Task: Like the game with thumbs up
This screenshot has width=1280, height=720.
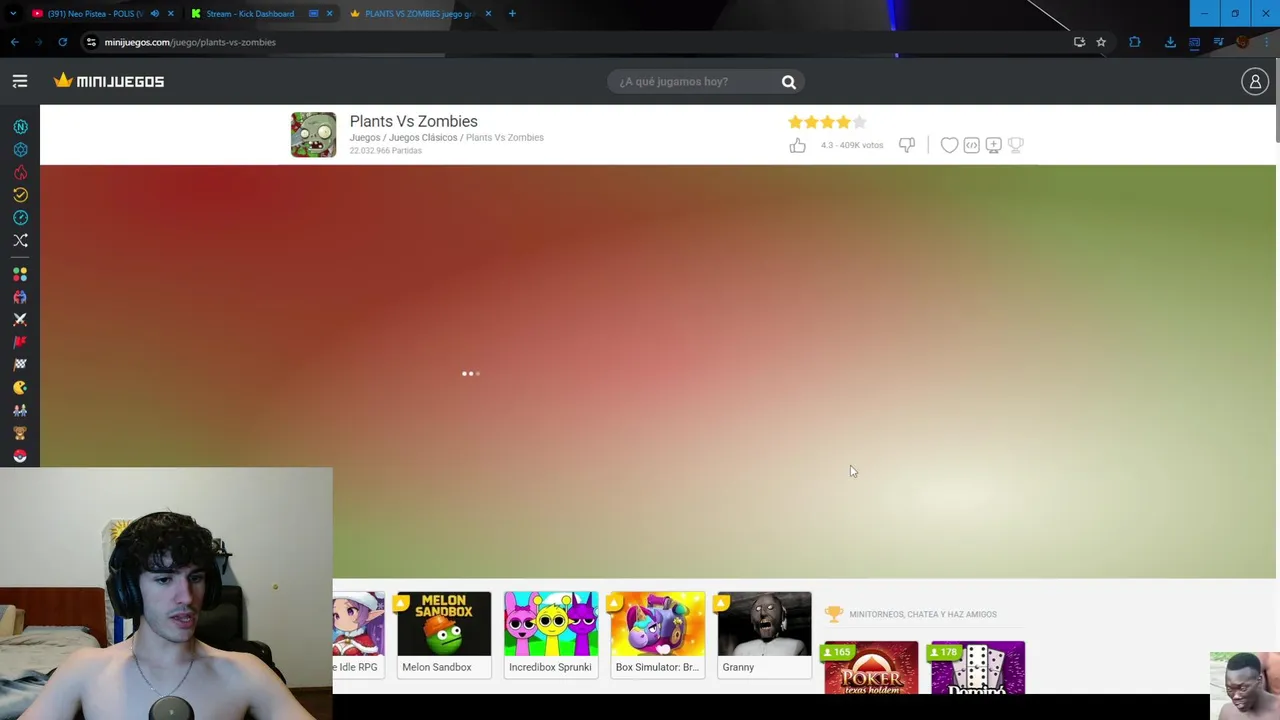Action: pyautogui.click(x=797, y=146)
